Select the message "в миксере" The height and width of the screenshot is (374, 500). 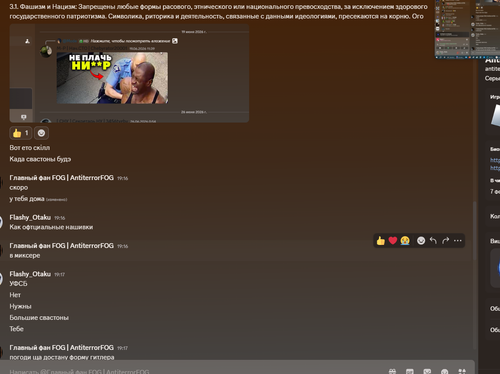pyautogui.click(x=25, y=256)
